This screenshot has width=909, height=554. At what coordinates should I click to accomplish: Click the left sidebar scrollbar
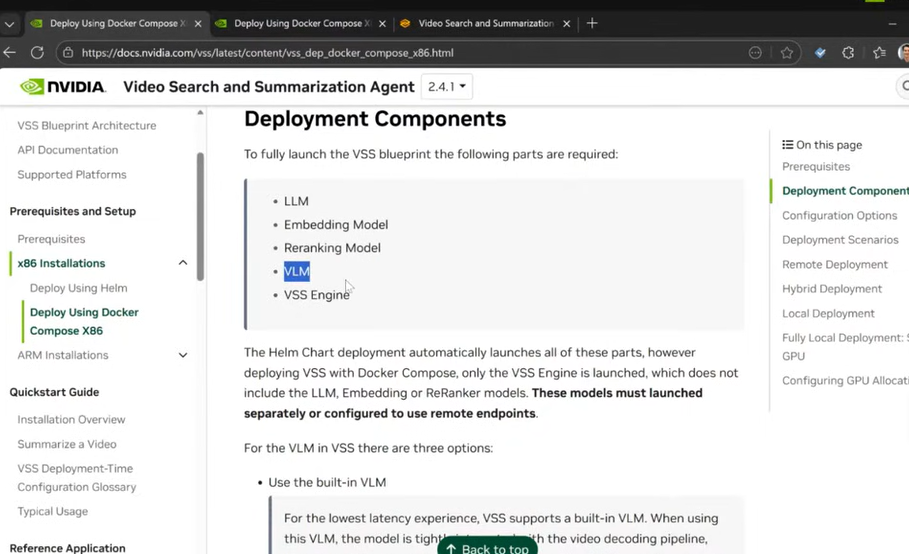[200, 210]
